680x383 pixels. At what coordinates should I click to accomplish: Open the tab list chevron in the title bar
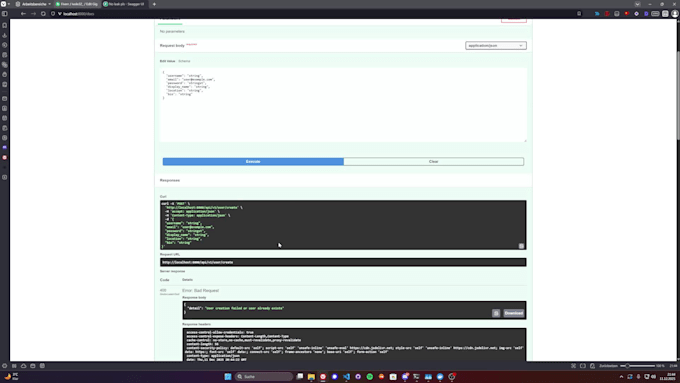(637, 4)
